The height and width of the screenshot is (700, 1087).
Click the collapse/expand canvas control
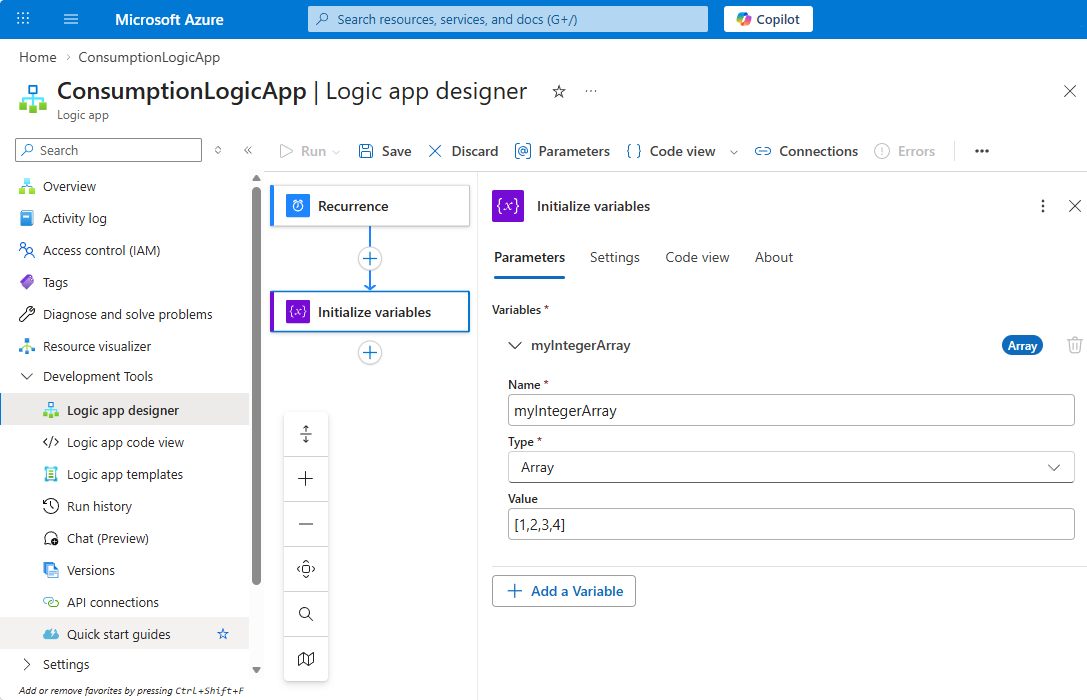[x=306, y=434]
